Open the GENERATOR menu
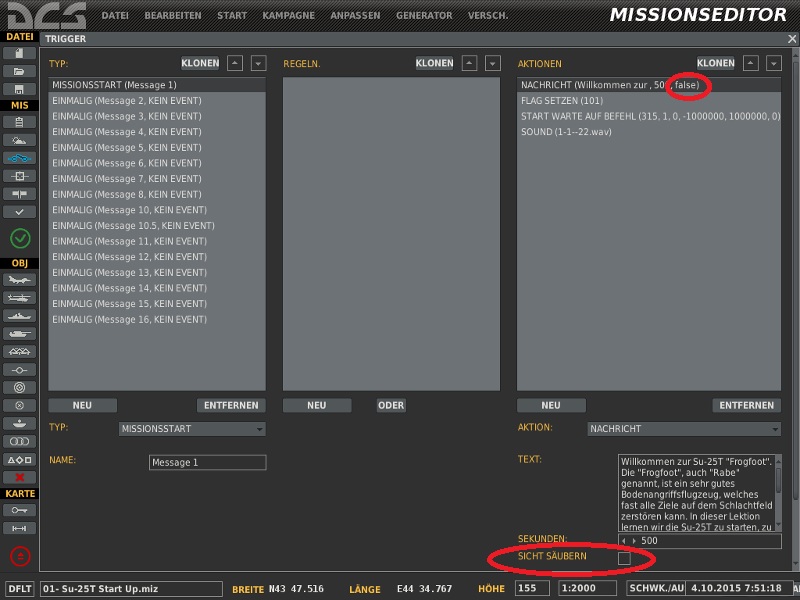The height and width of the screenshot is (600, 800). pyautogui.click(x=424, y=16)
